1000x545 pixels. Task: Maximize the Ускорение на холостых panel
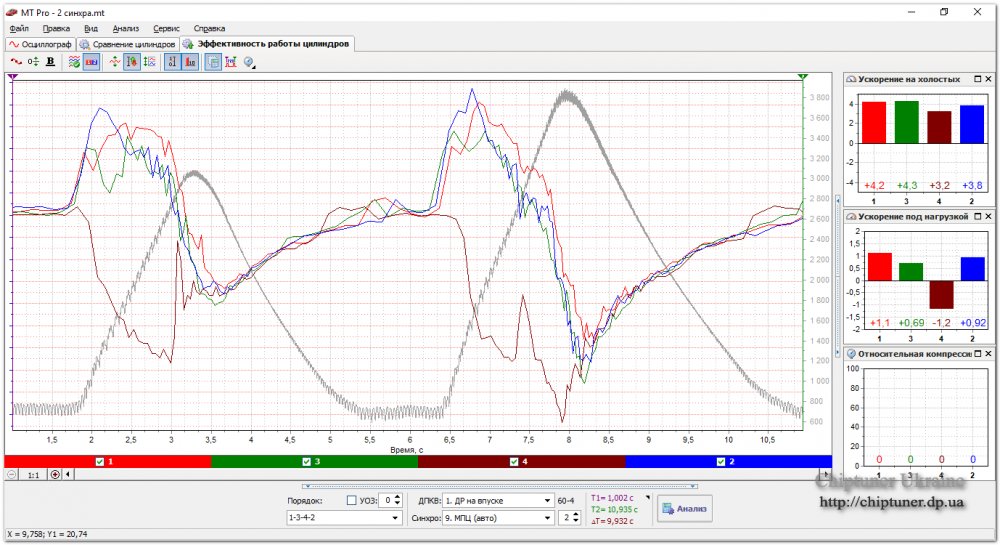(978, 79)
